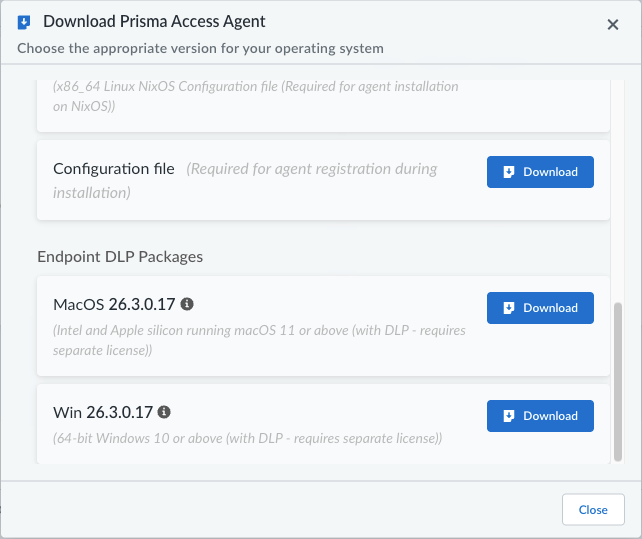Image resolution: width=642 pixels, height=539 pixels.
Task: Click the x86_64 Linux NixOS description text
Action: [x=255, y=96]
